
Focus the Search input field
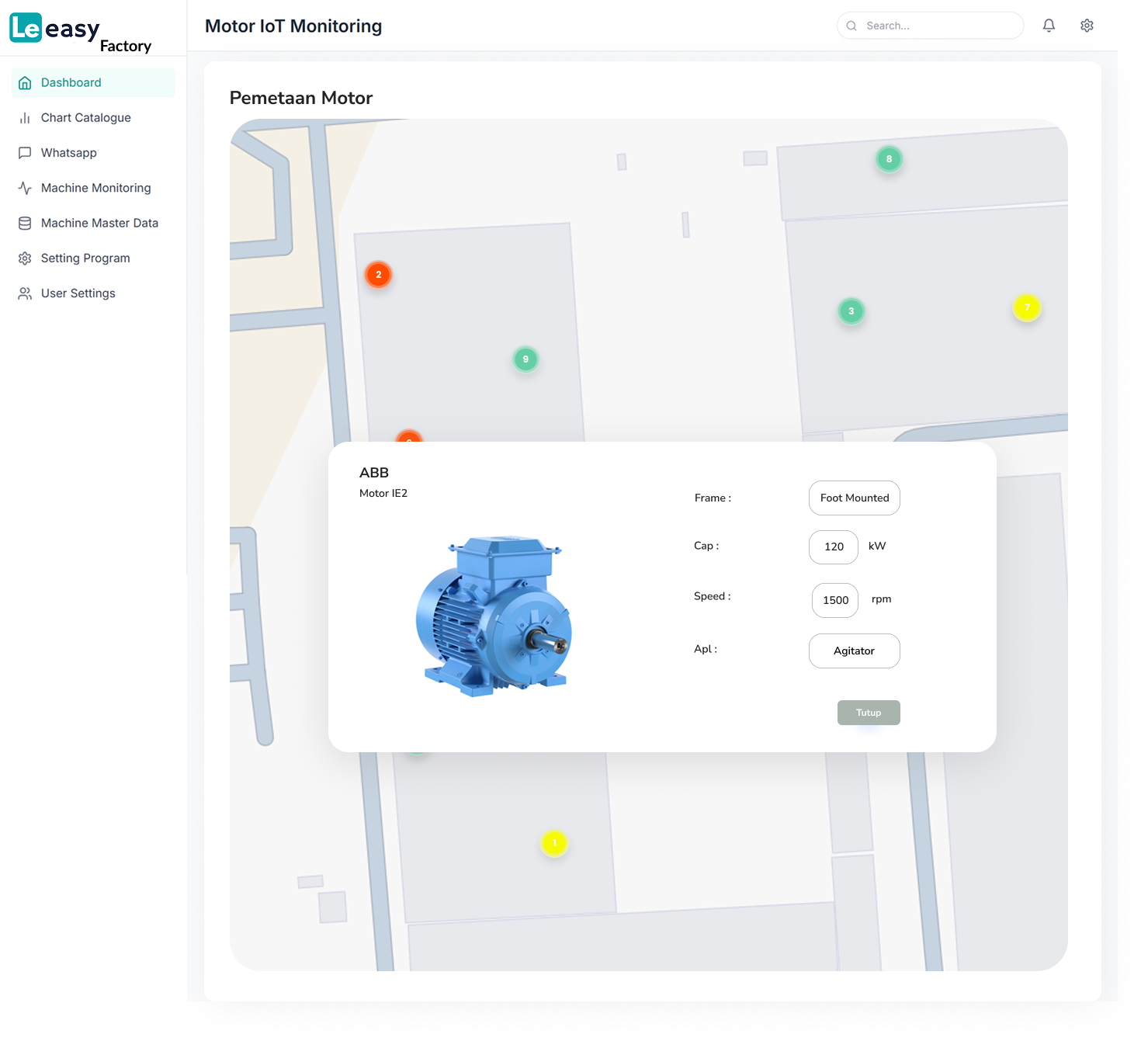[939, 26]
